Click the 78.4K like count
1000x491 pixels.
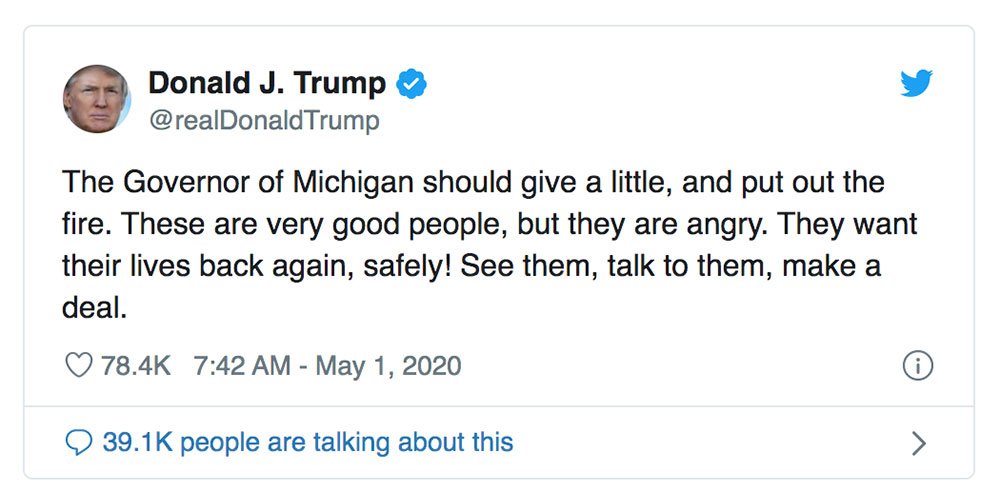pos(136,366)
